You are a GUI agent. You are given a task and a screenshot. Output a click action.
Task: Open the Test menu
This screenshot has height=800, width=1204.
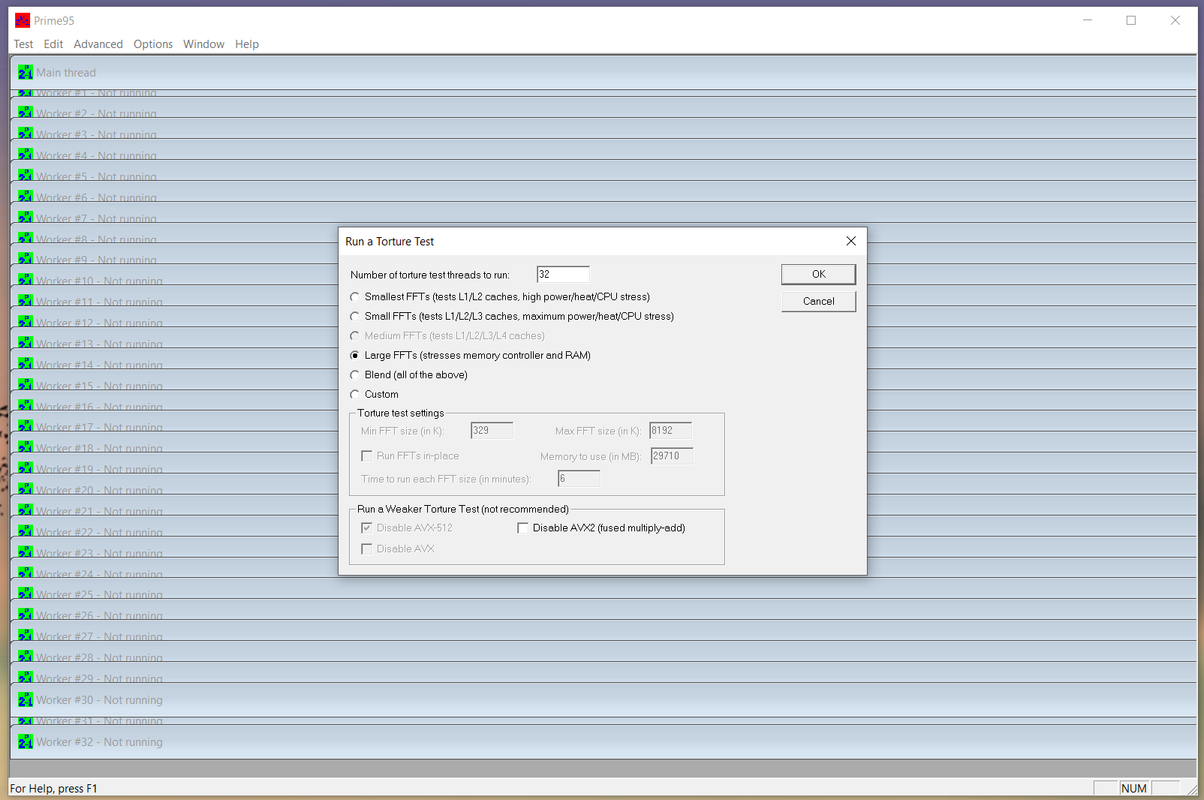(23, 44)
